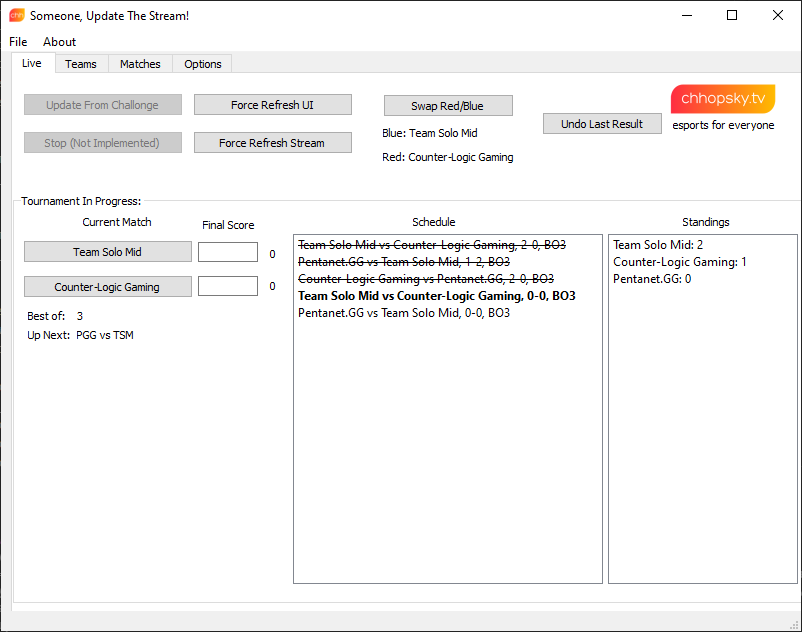Click Red: Counter-Logic Gaming label
The width and height of the screenshot is (802, 632).
(x=448, y=157)
